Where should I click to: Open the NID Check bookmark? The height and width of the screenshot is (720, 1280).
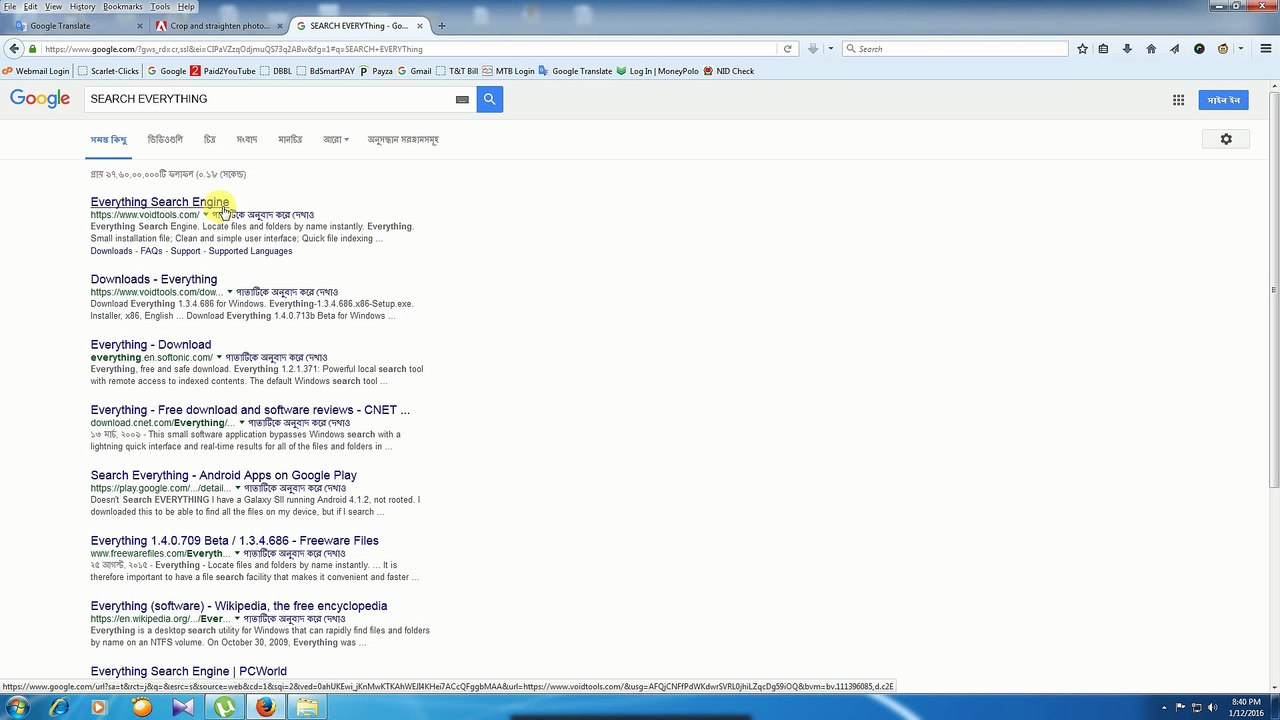click(729, 71)
